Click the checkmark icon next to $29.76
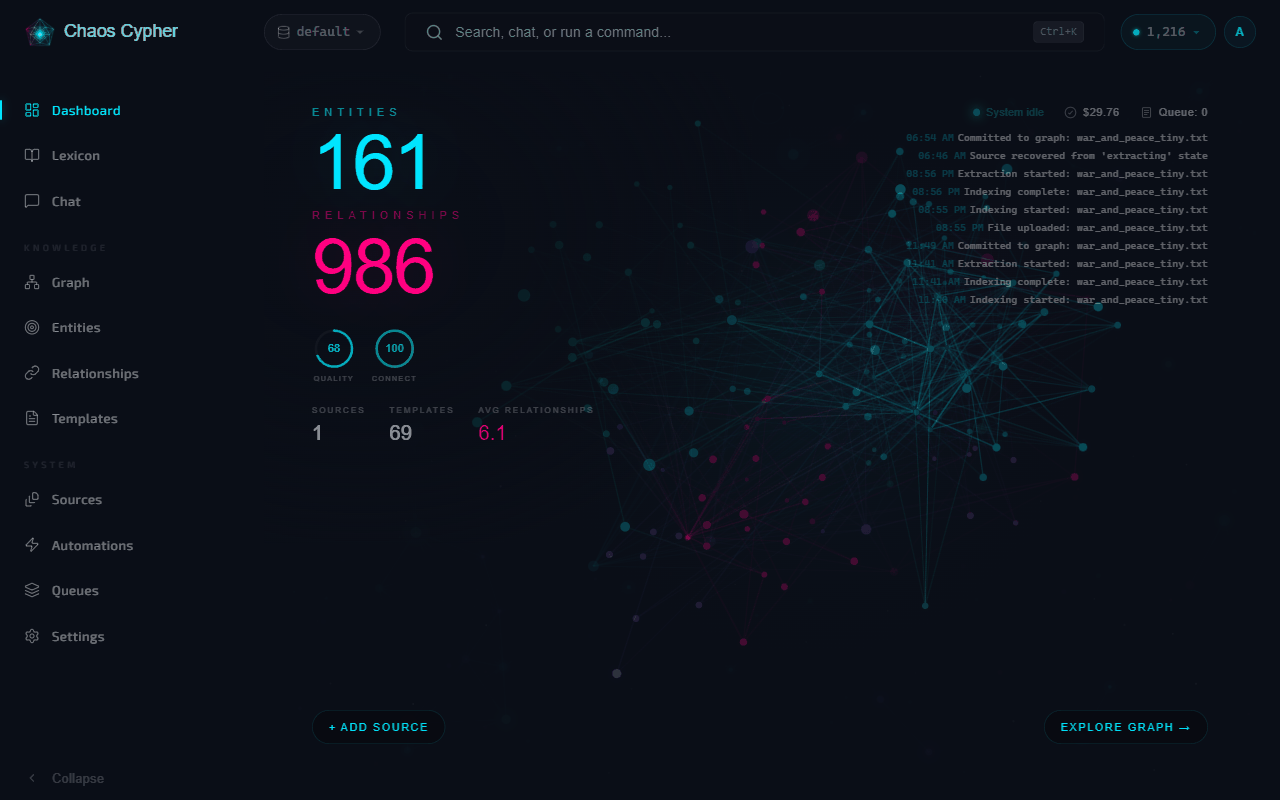The width and height of the screenshot is (1280, 800). 1070,112
